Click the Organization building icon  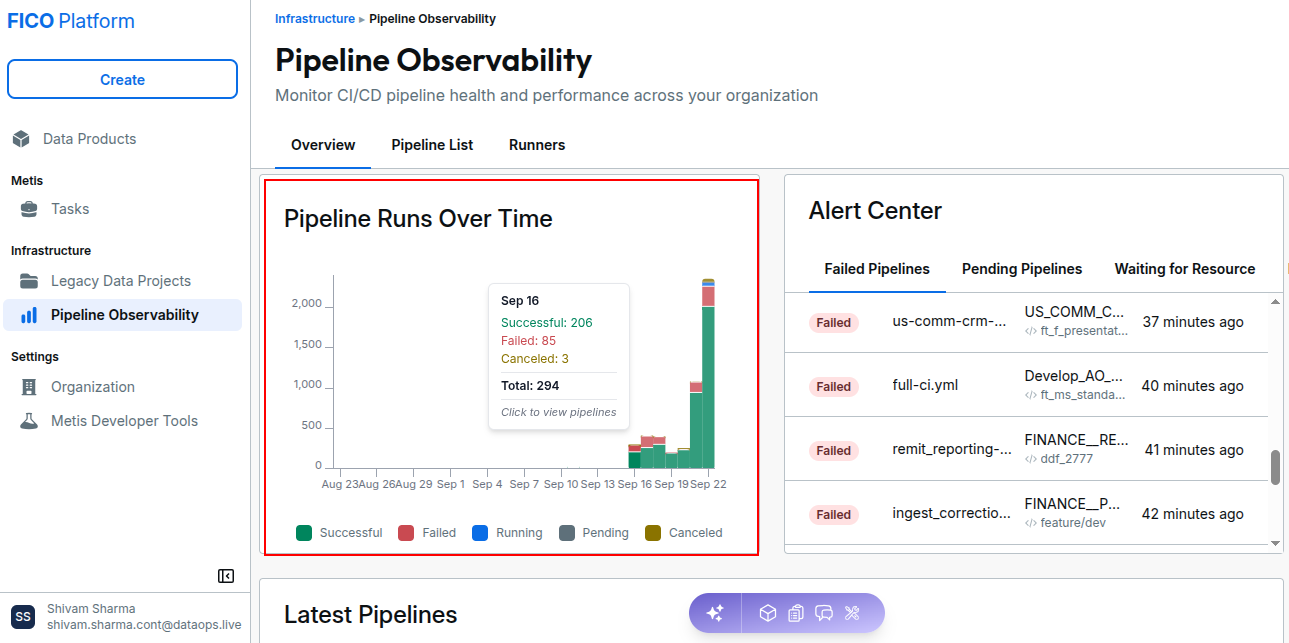[30, 387]
